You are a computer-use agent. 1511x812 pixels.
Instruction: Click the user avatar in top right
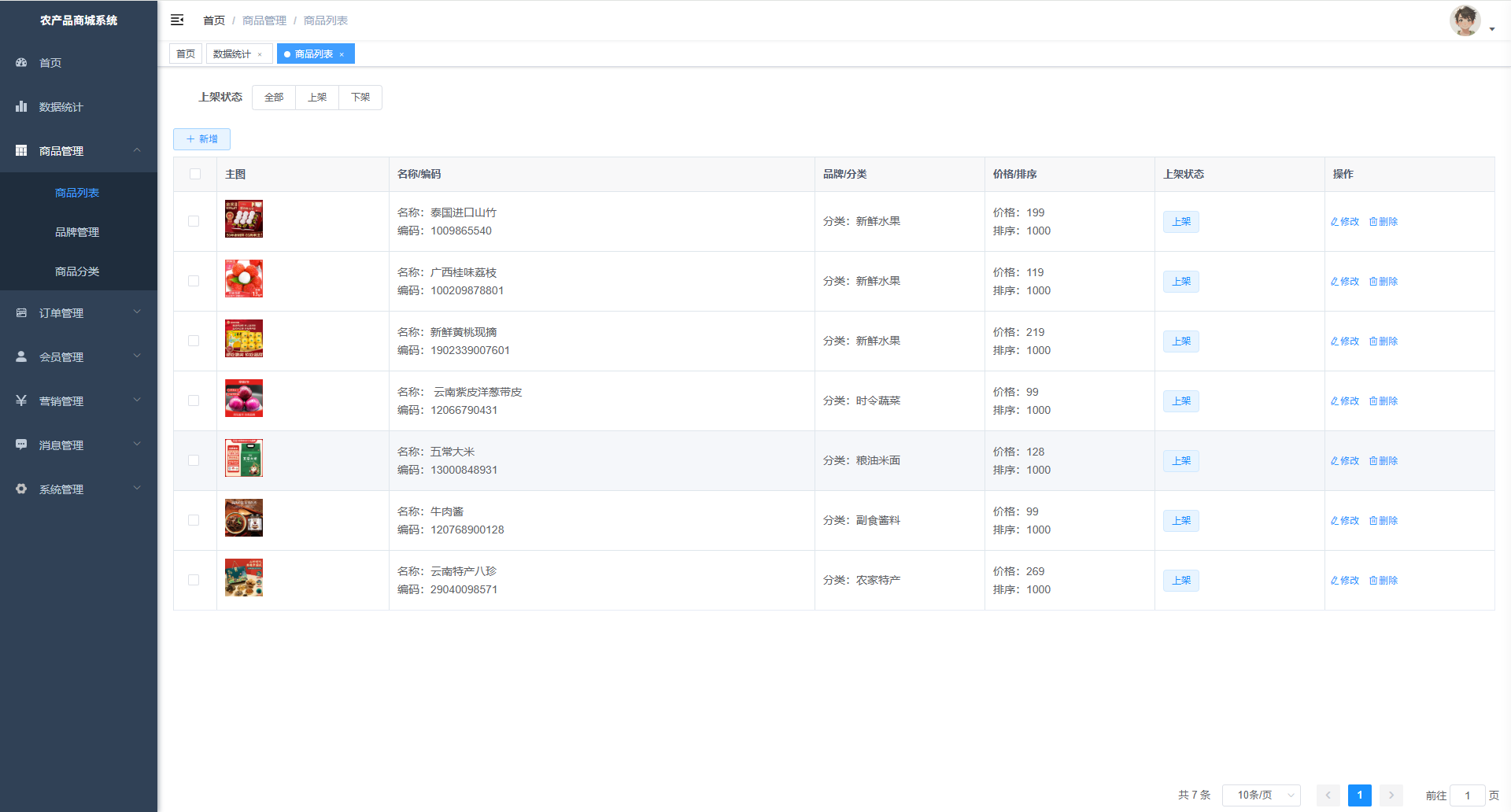(x=1465, y=20)
